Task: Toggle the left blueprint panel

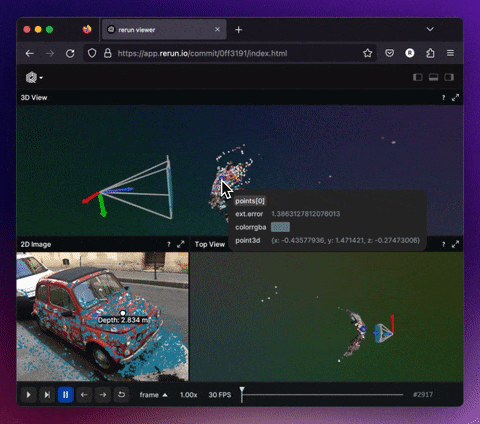Action: click(418, 77)
